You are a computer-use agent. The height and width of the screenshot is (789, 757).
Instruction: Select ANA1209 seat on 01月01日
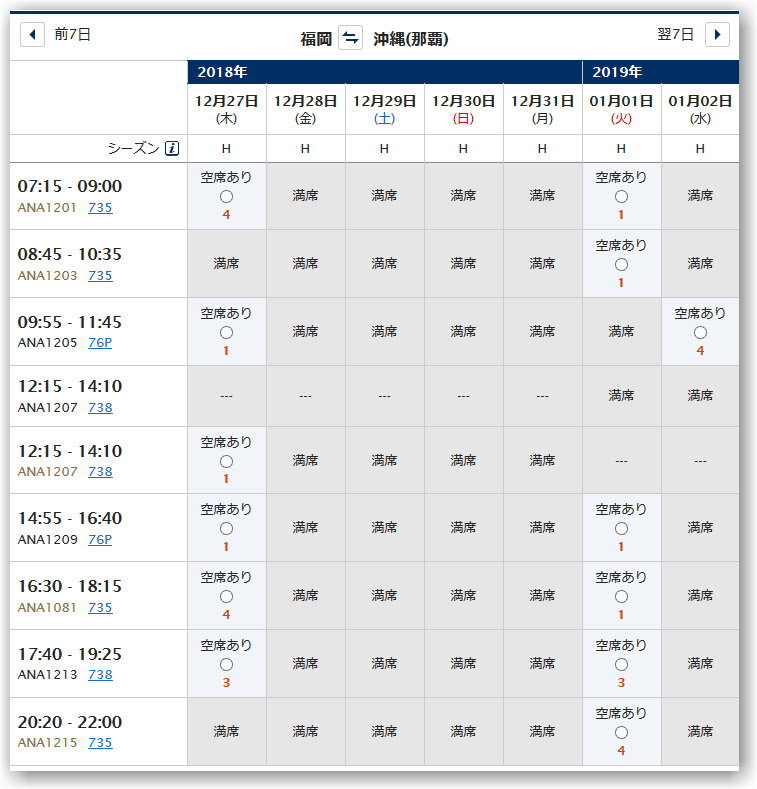click(621, 529)
